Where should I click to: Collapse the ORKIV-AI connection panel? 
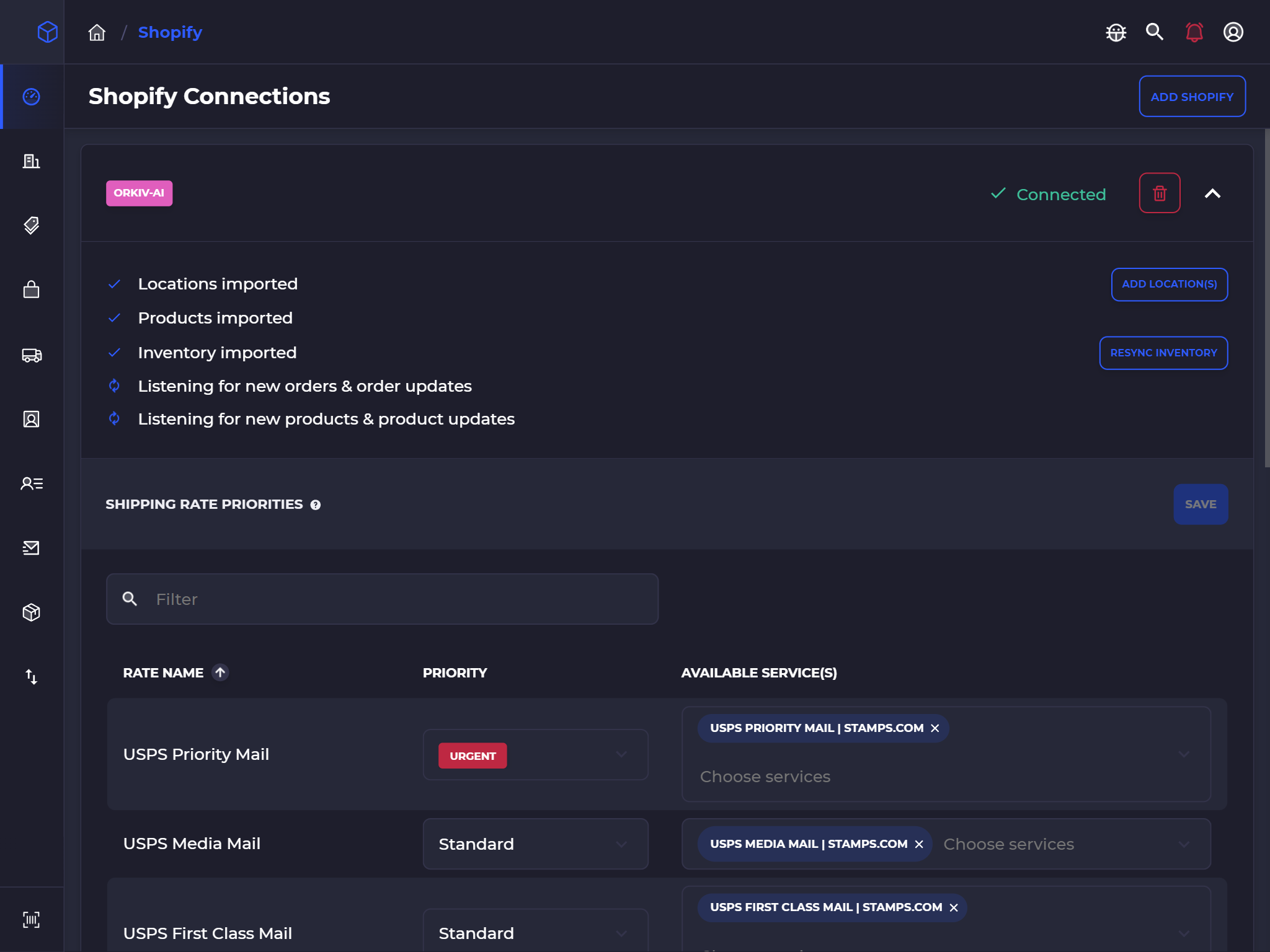tap(1212, 193)
